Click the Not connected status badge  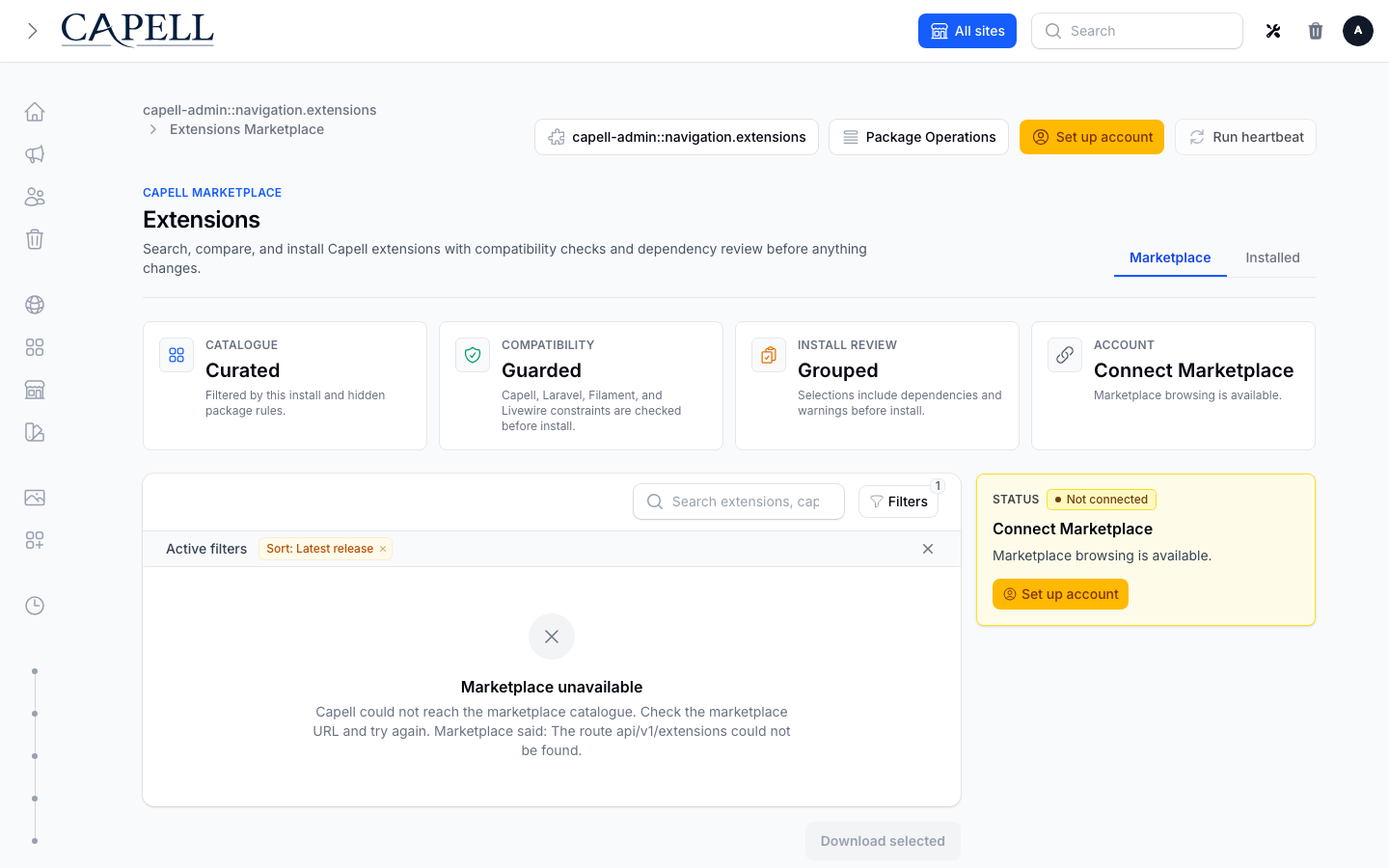1102,500
